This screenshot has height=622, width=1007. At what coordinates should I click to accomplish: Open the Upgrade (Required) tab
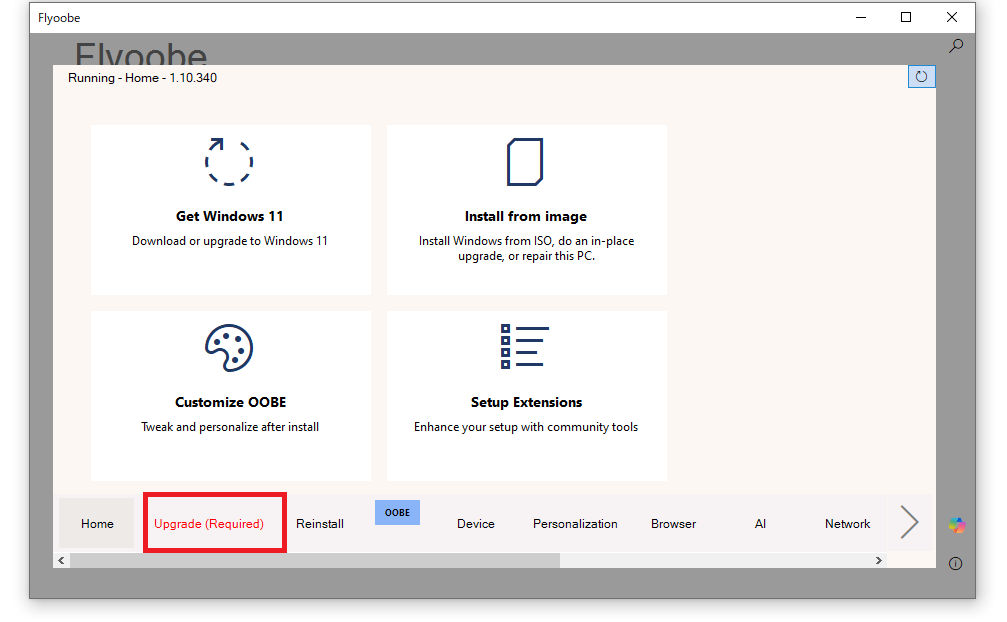click(x=209, y=524)
